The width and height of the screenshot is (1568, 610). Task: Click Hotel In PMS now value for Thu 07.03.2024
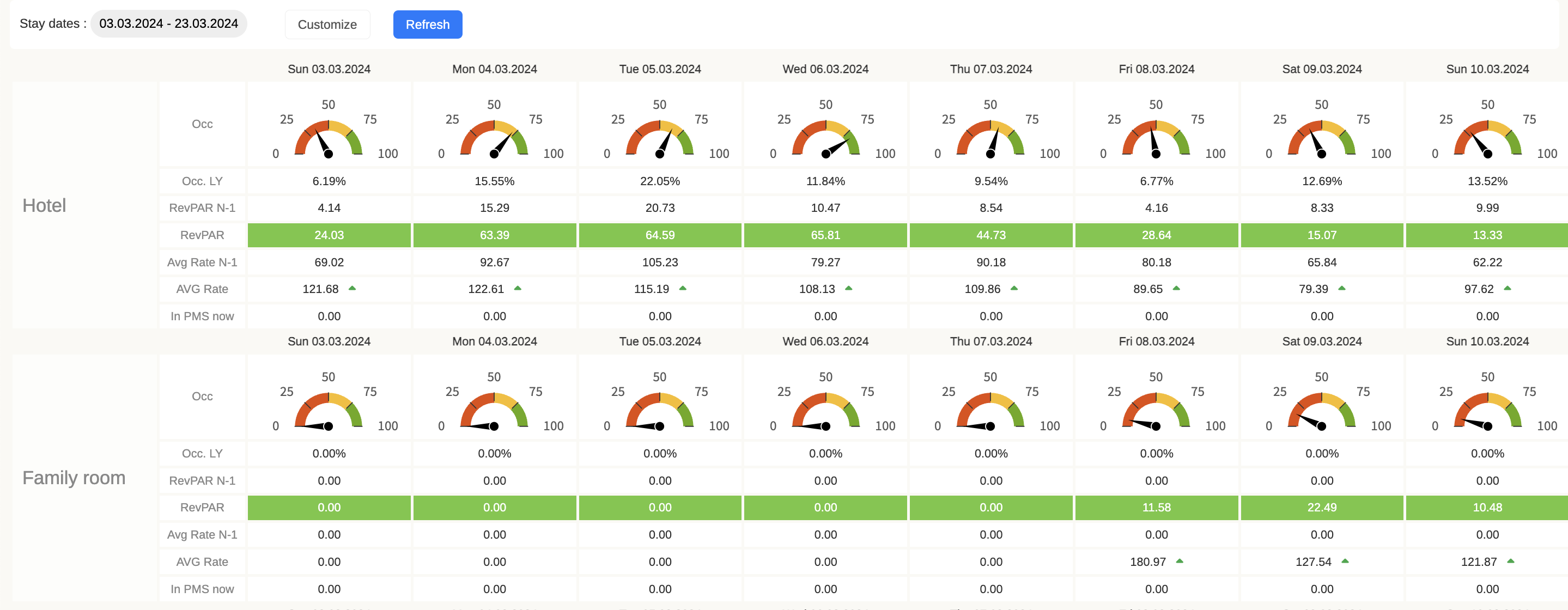(990, 316)
